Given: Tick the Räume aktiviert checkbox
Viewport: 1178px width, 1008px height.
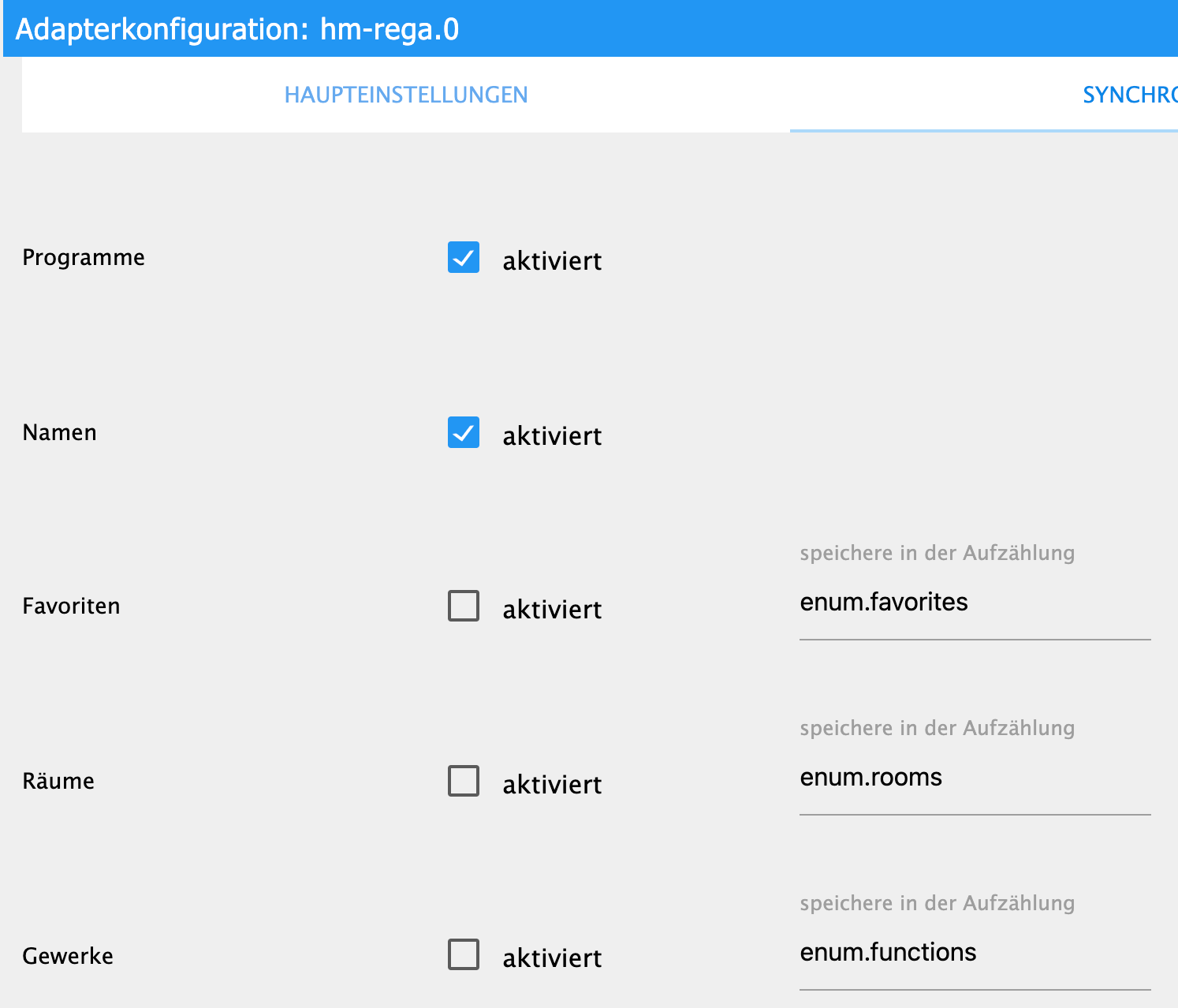Looking at the screenshot, I should [x=464, y=782].
